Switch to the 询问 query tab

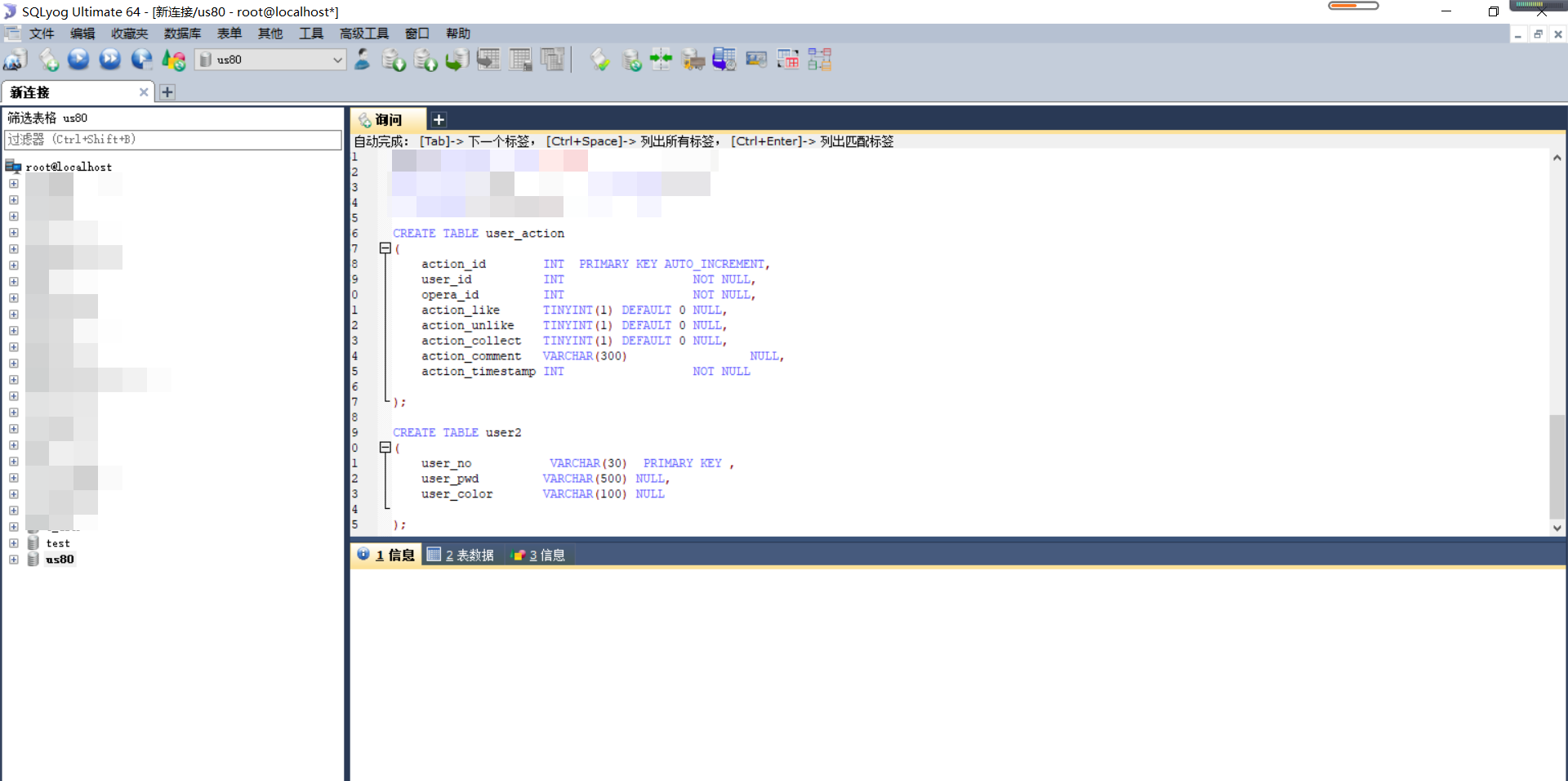(x=388, y=120)
